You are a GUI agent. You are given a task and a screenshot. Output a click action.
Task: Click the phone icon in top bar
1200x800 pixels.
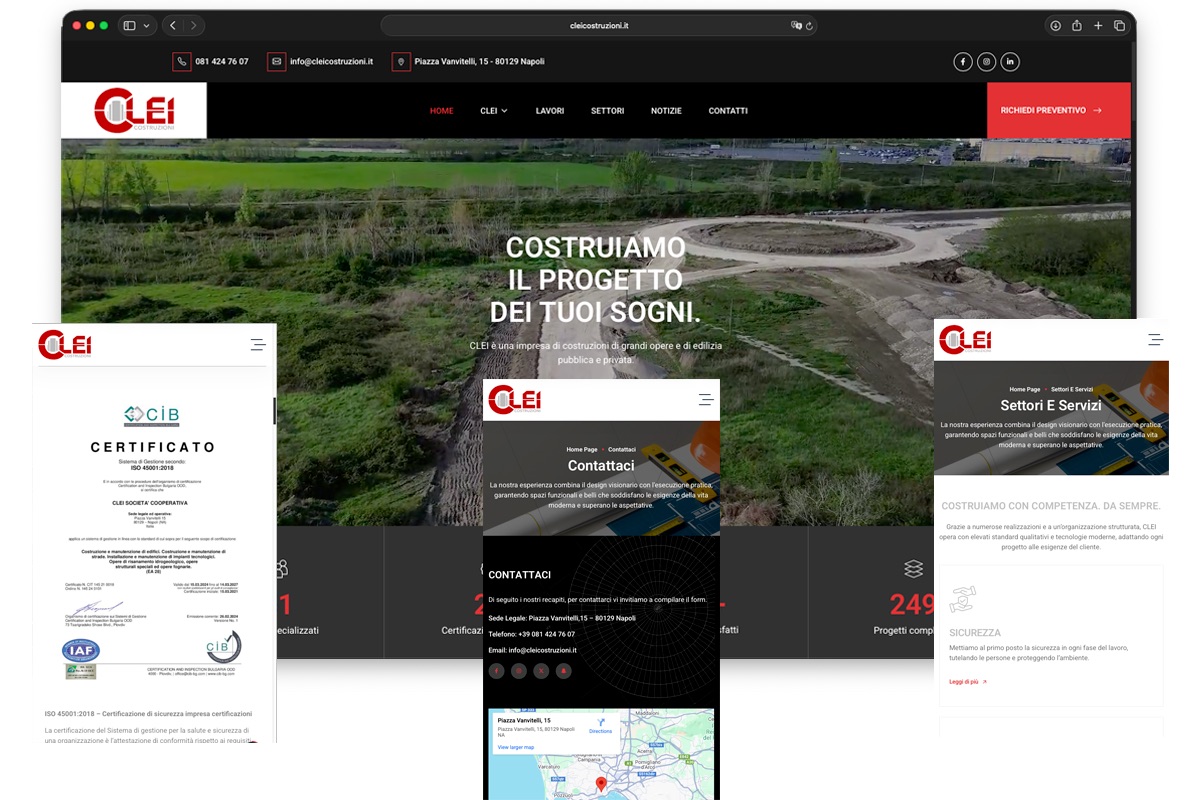pyautogui.click(x=181, y=62)
